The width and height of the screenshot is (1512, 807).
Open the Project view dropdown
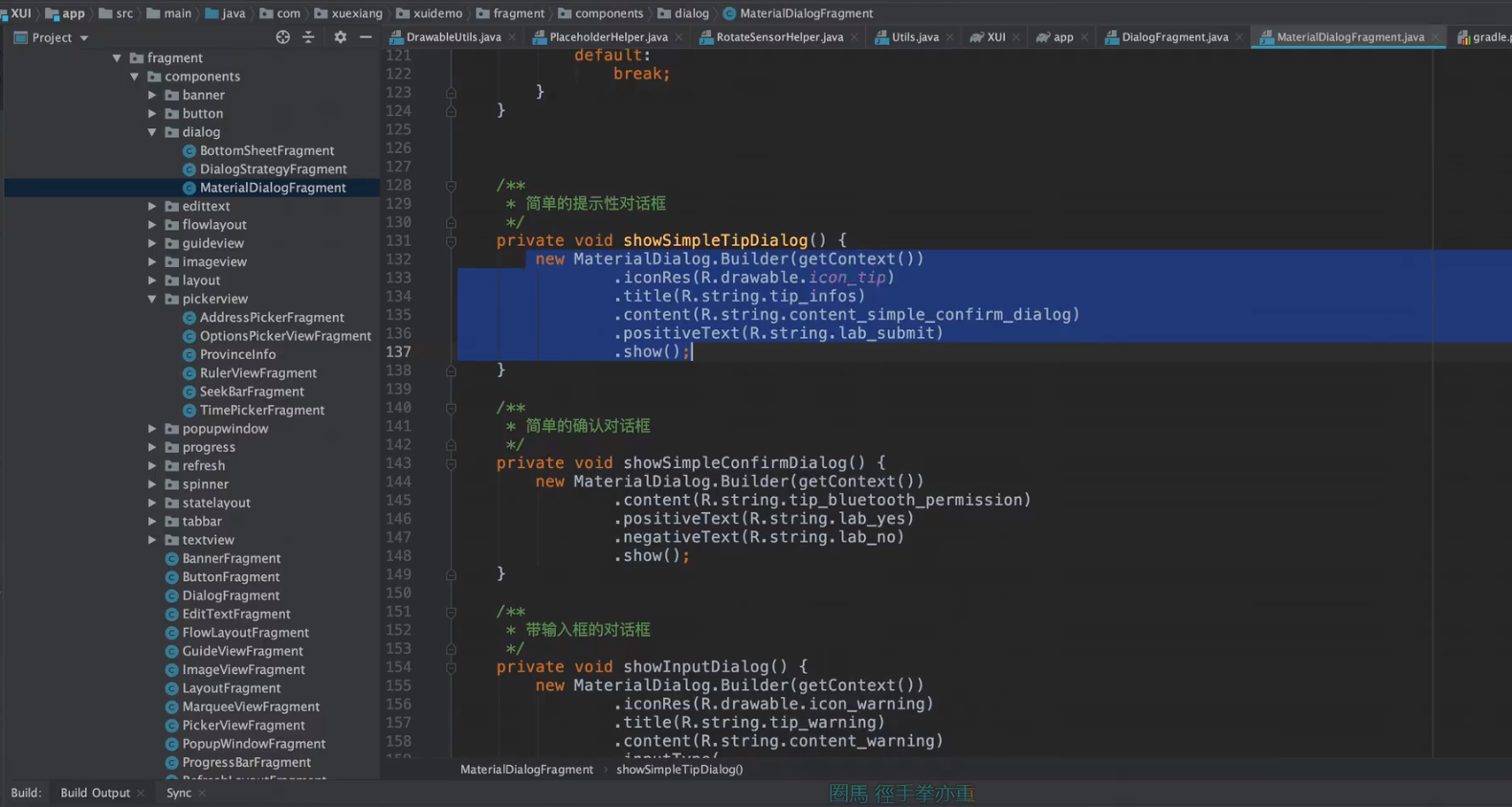(x=84, y=38)
